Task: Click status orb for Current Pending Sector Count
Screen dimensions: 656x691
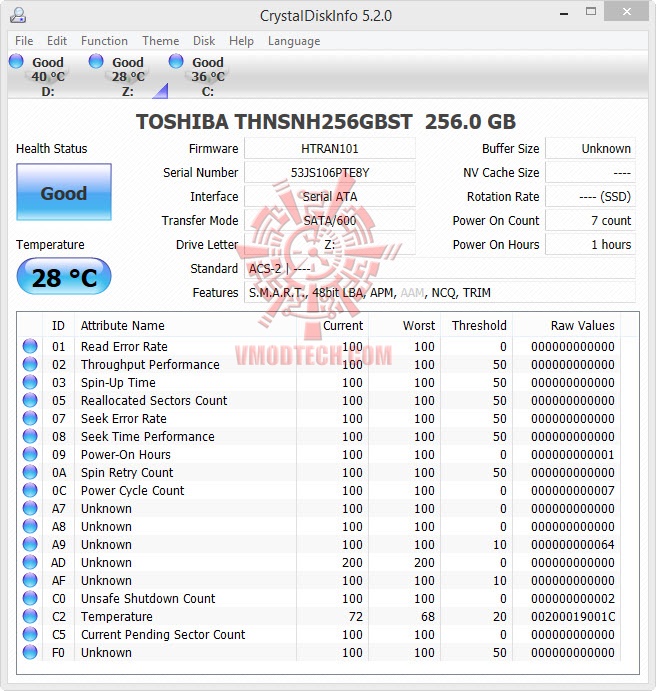Action: 30,634
